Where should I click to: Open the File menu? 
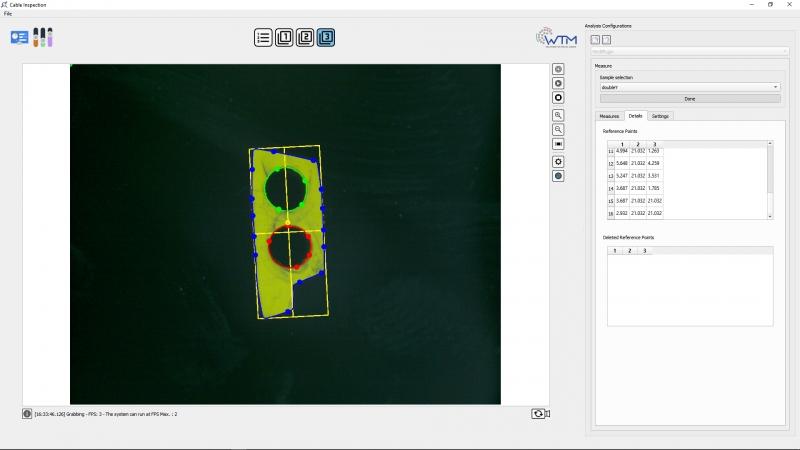[x=8, y=14]
